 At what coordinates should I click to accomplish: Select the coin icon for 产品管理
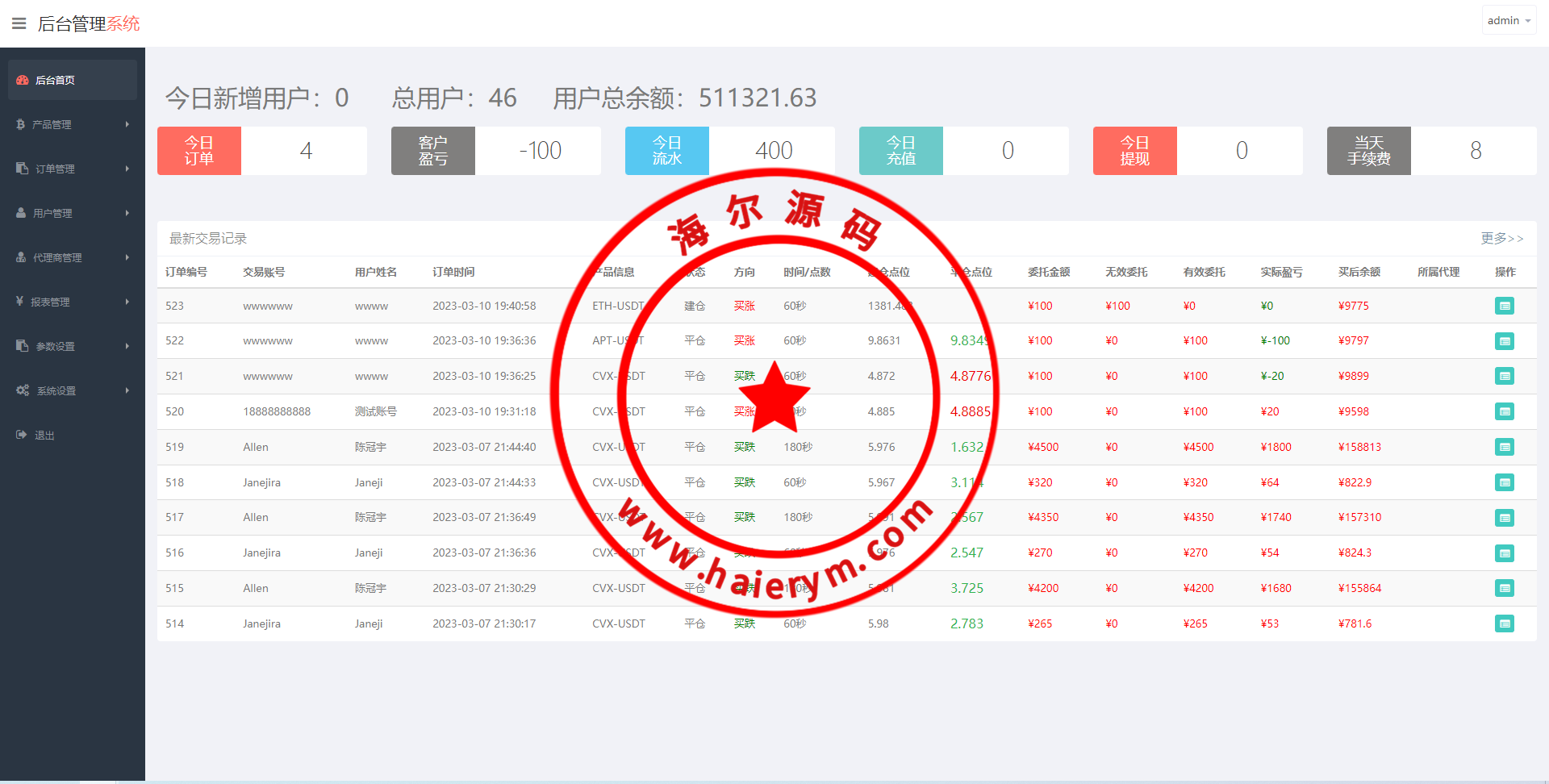click(20, 123)
